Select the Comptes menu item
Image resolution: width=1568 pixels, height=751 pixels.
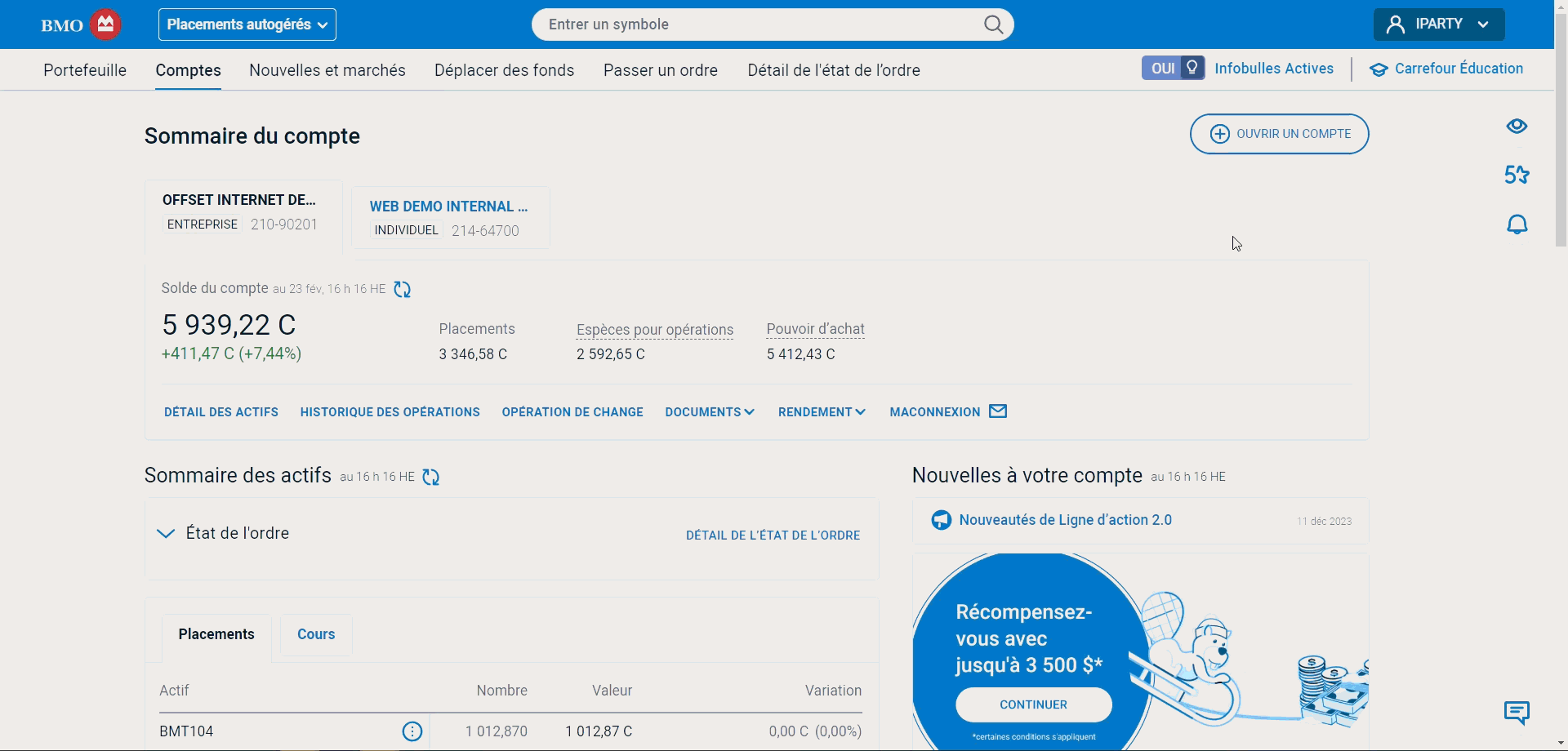(x=189, y=70)
